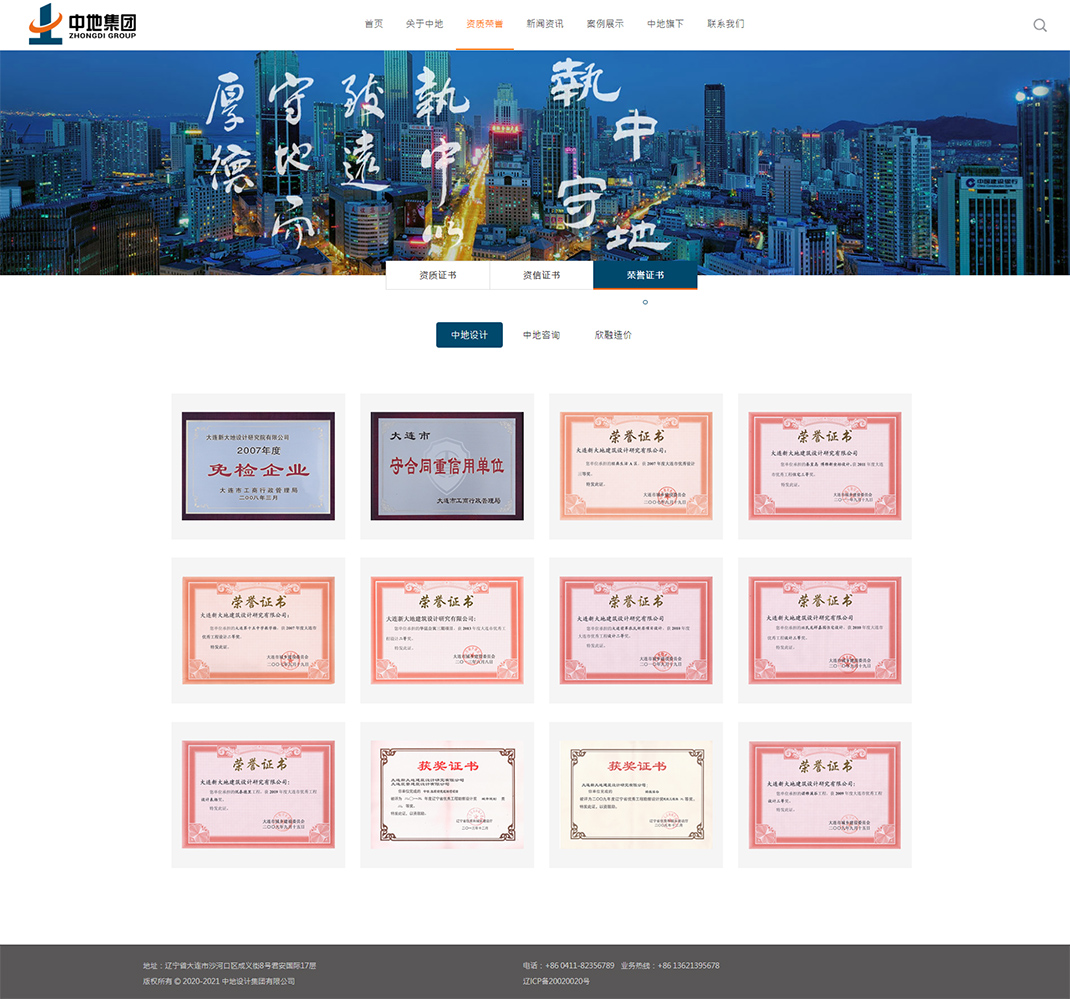Click the banner carousel indicator dot
1070x999 pixels.
pos(645,302)
